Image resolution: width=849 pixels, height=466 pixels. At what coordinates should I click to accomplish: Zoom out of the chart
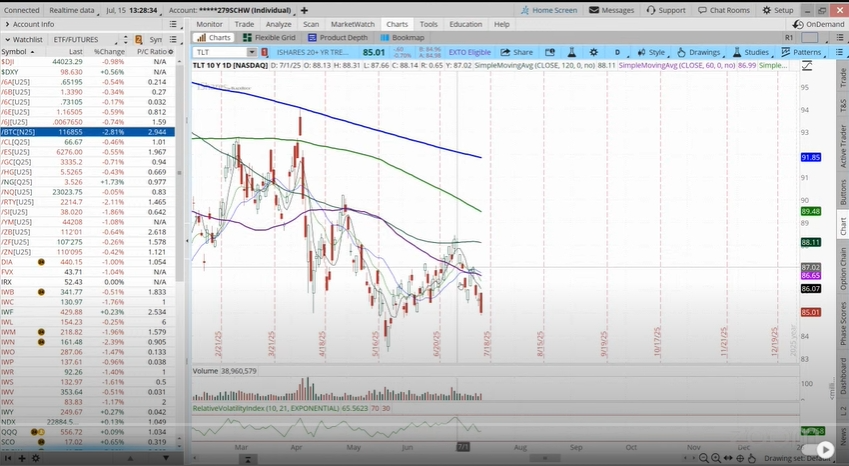pos(704,458)
